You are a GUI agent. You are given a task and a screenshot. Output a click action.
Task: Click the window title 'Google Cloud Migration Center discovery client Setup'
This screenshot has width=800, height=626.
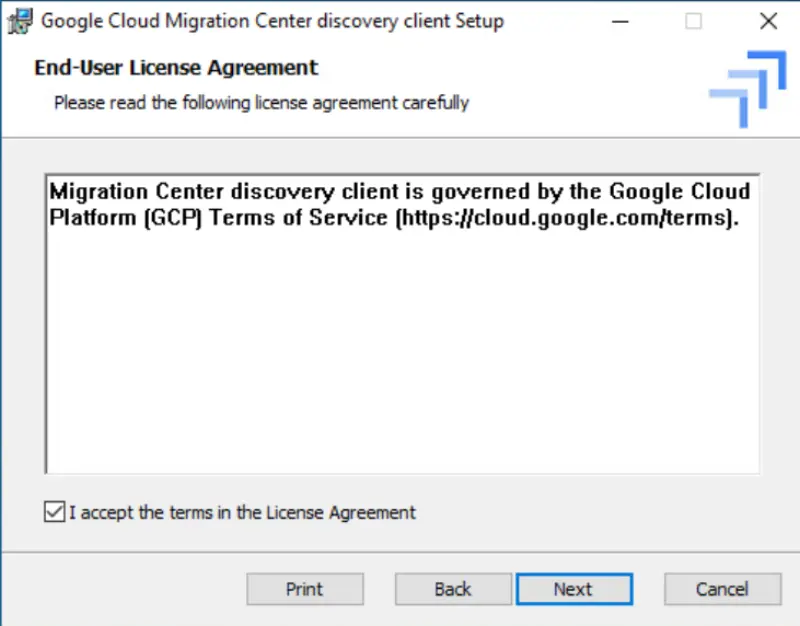[x=268, y=20]
